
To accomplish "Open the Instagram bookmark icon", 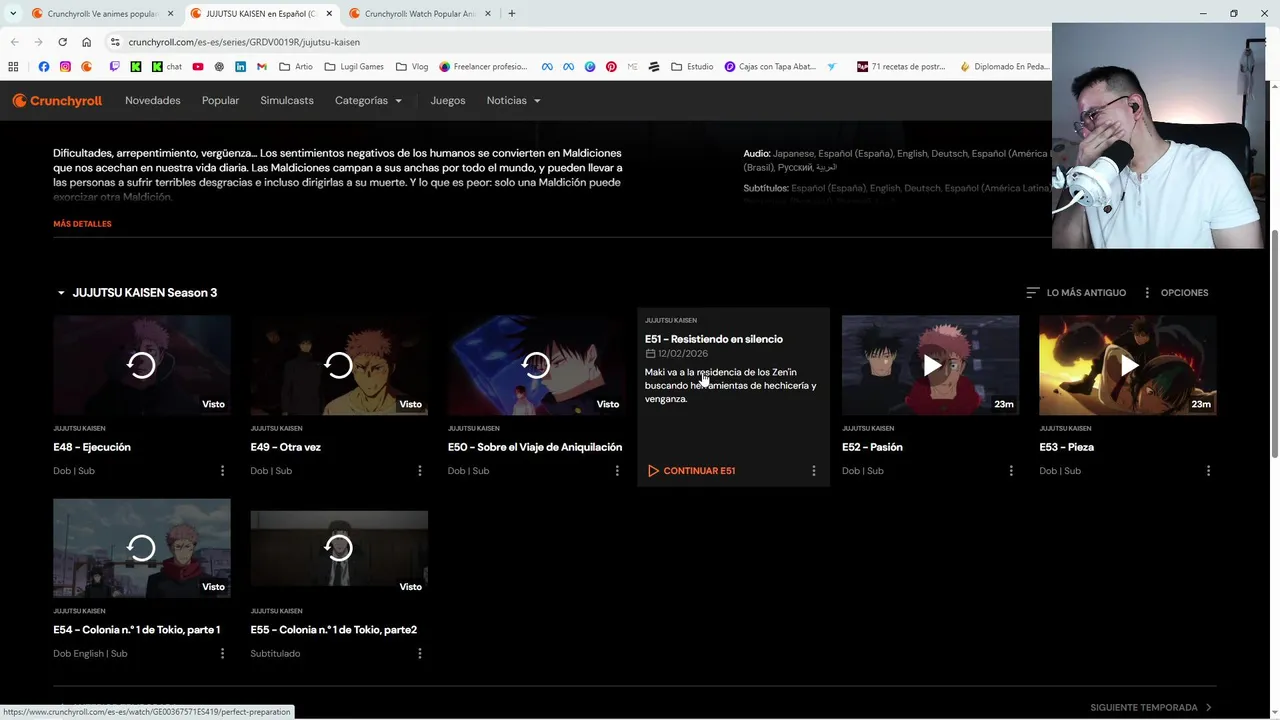I will tap(65, 67).
